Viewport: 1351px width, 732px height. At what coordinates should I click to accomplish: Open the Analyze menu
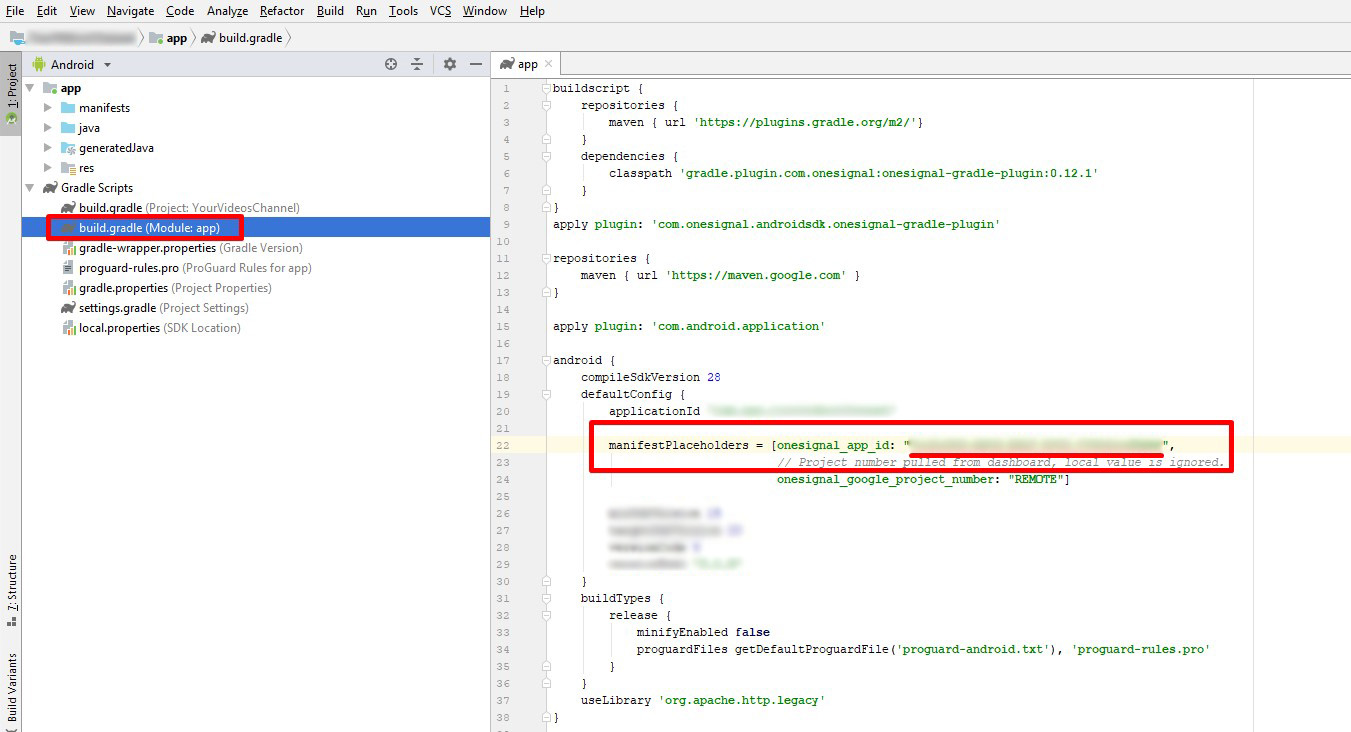click(x=227, y=11)
